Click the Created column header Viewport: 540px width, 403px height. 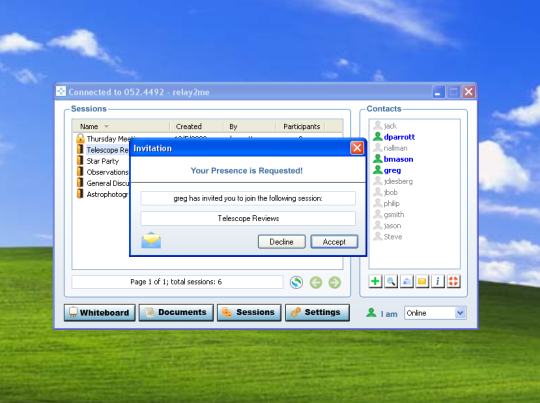click(196, 126)
